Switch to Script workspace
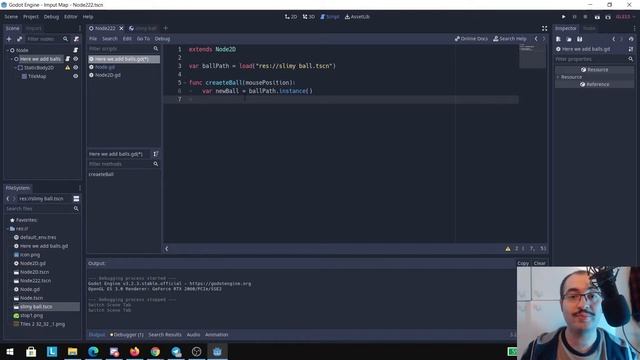 point(330,17)
